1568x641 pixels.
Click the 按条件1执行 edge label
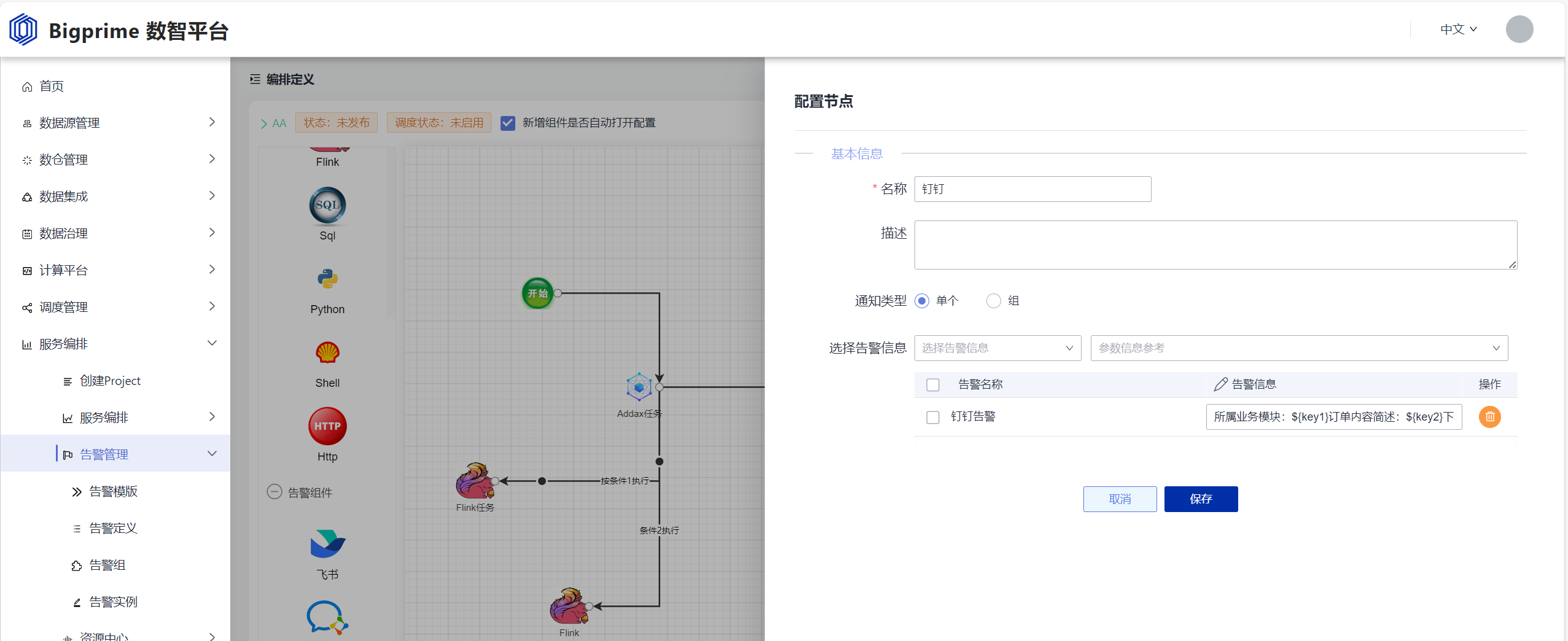click(x=624, y=481)
